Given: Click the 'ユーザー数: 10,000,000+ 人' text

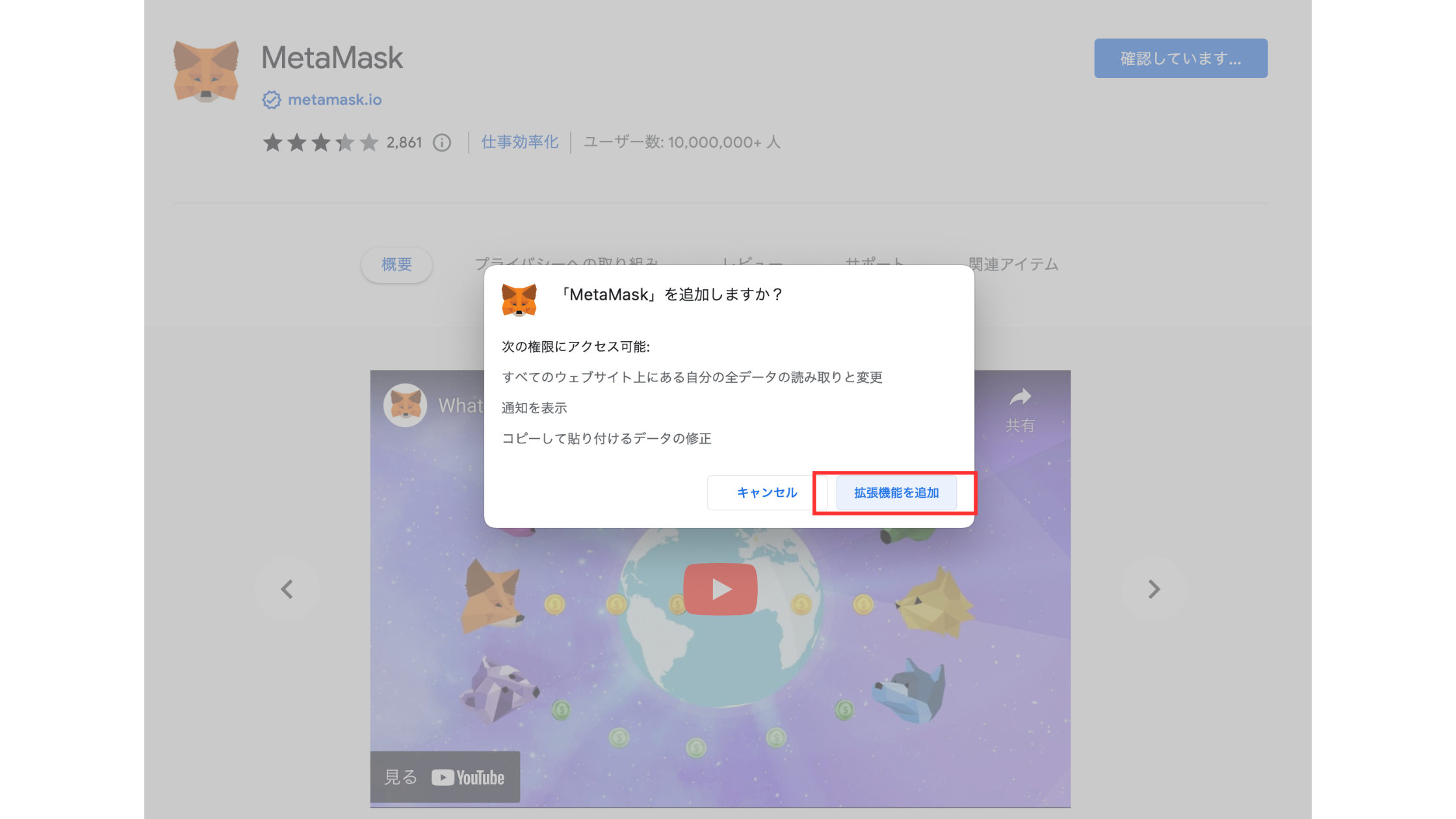Looking at the screenshot, I should coord(682,142).
